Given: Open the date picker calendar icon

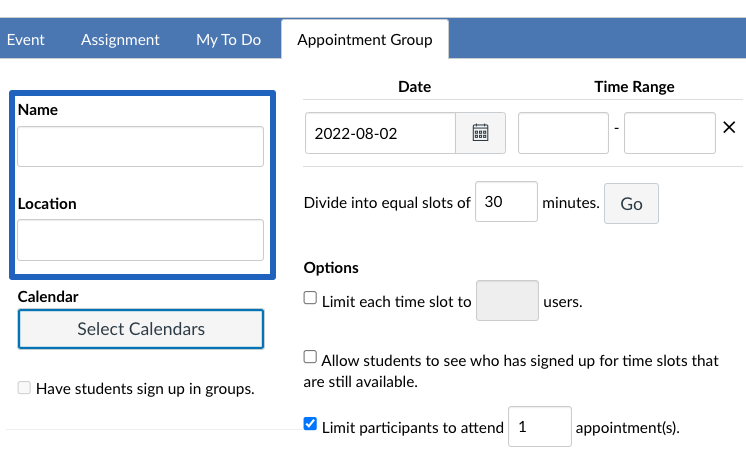Looking at the screenshot, I should coord(480,133).
